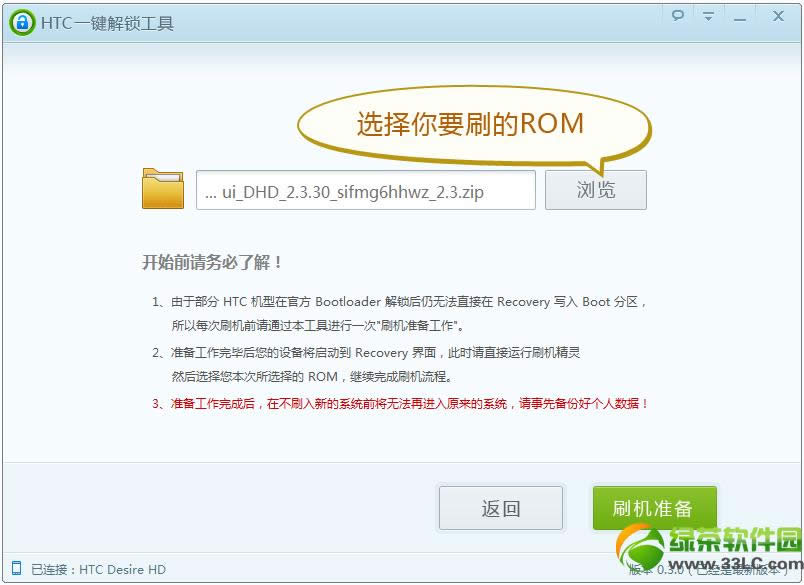Minimize the HTC unlock tool window

tap(739, 18)
